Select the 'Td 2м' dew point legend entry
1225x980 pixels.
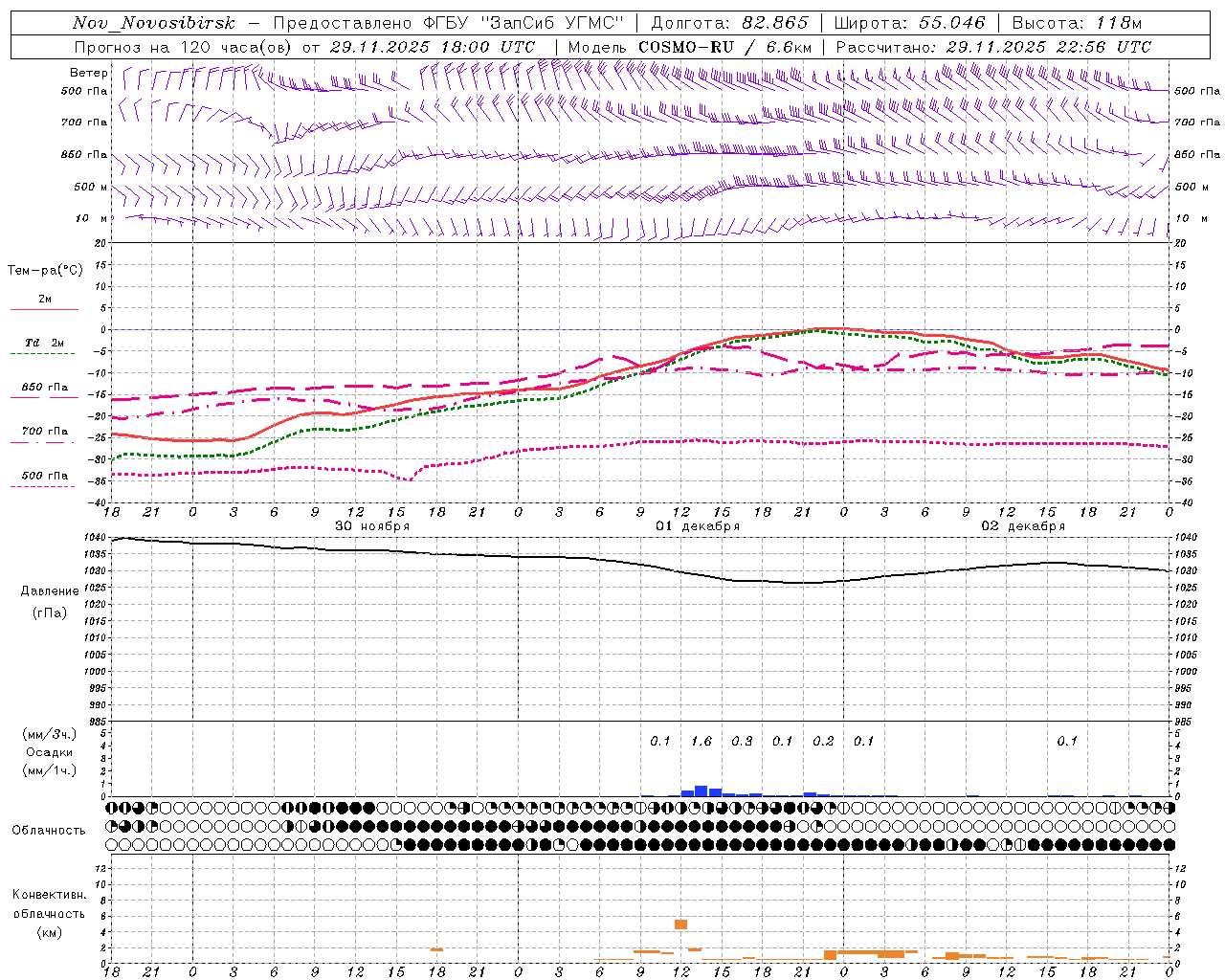coord(44,343)
